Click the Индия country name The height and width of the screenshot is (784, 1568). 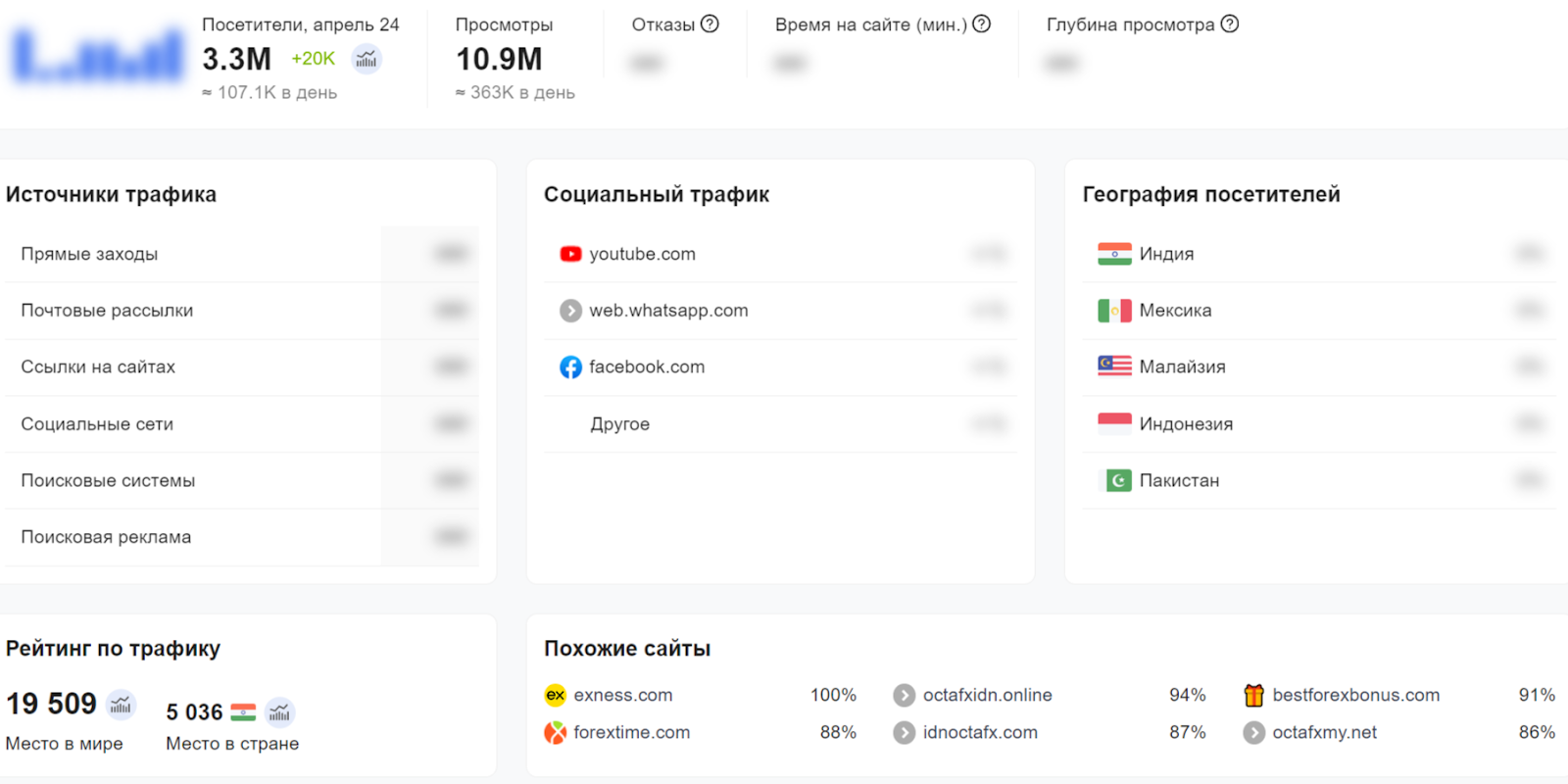[1166, 254]
